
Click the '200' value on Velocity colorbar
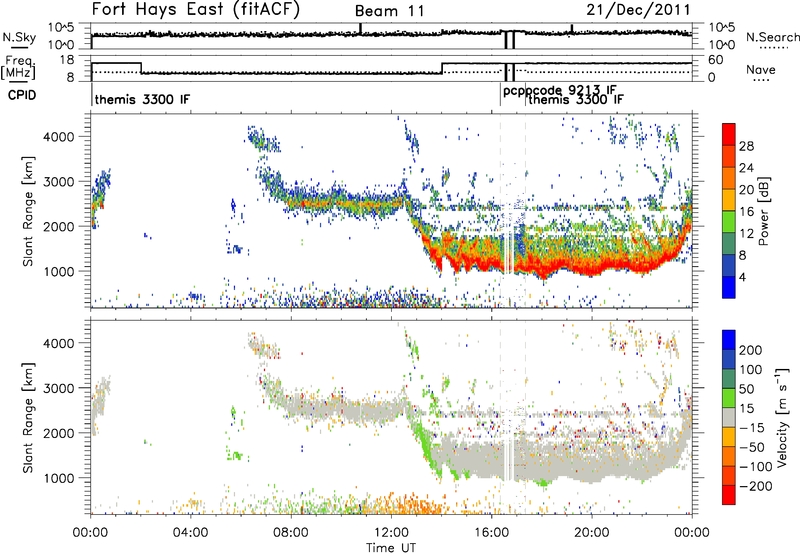tap(751, 350)
